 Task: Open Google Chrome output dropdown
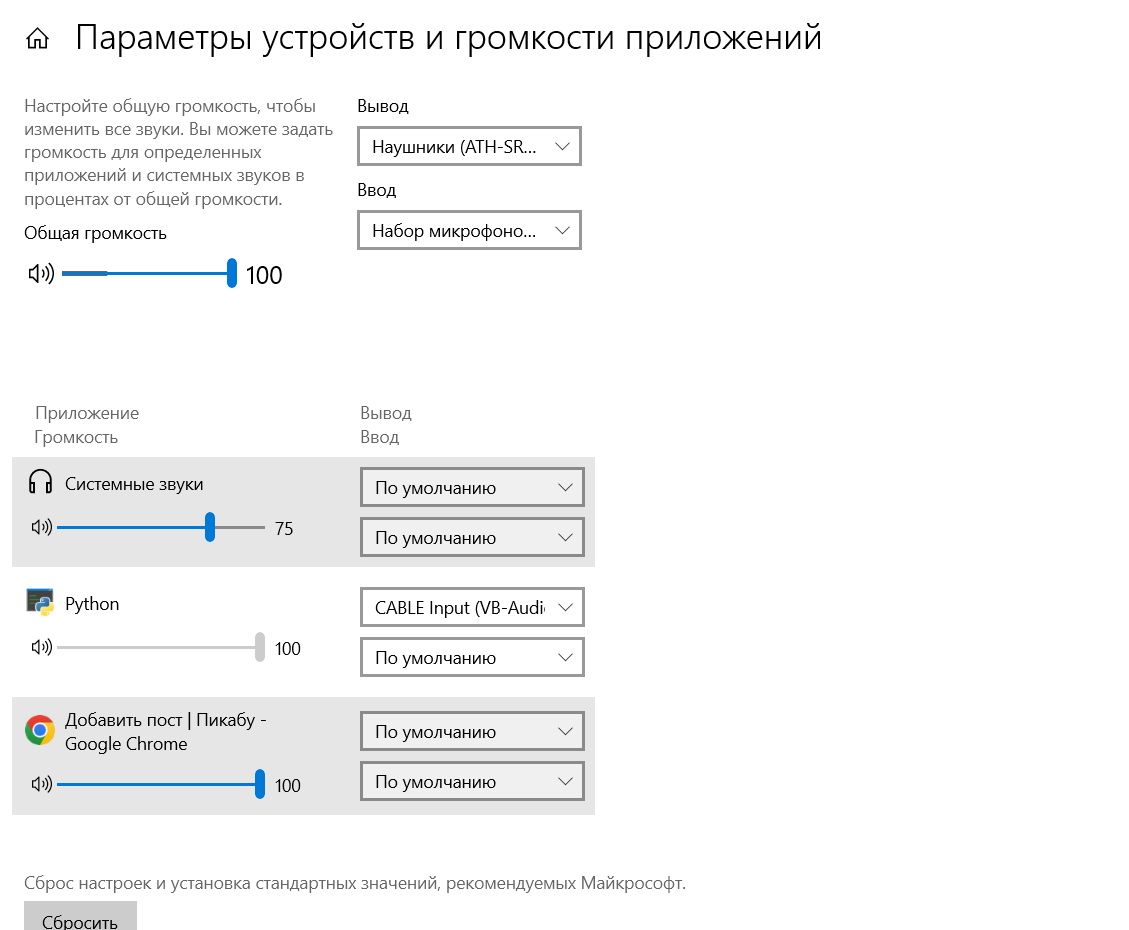point(472,731)
